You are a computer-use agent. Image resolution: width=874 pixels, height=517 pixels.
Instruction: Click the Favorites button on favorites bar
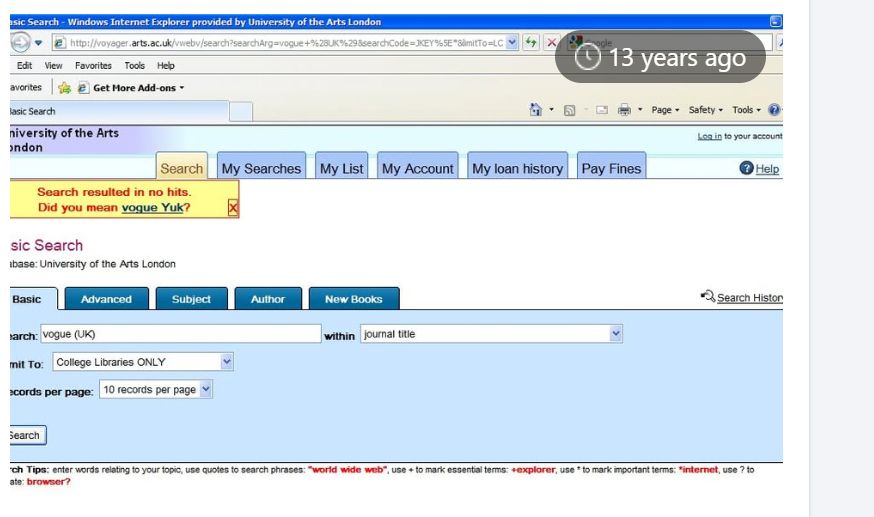26,87
